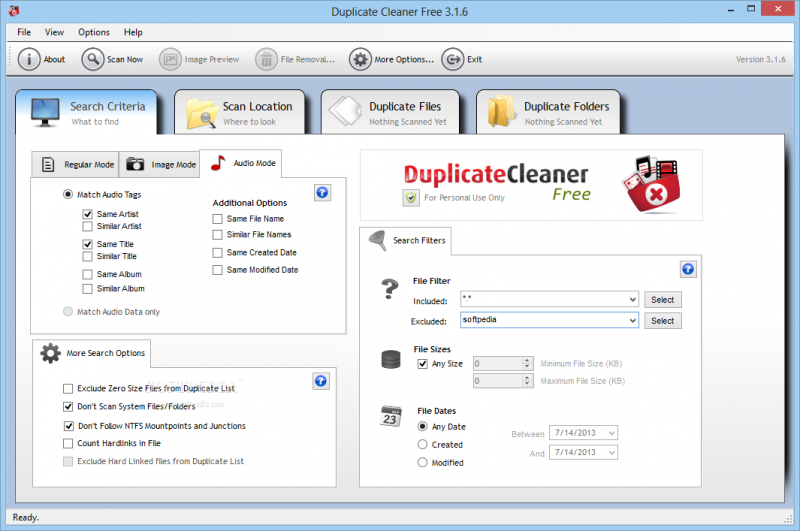Image resolution: width=800 pixels, height=531 pixels.
Task: Click Select button beside Excluded filter
Action: tap(662, 321)
